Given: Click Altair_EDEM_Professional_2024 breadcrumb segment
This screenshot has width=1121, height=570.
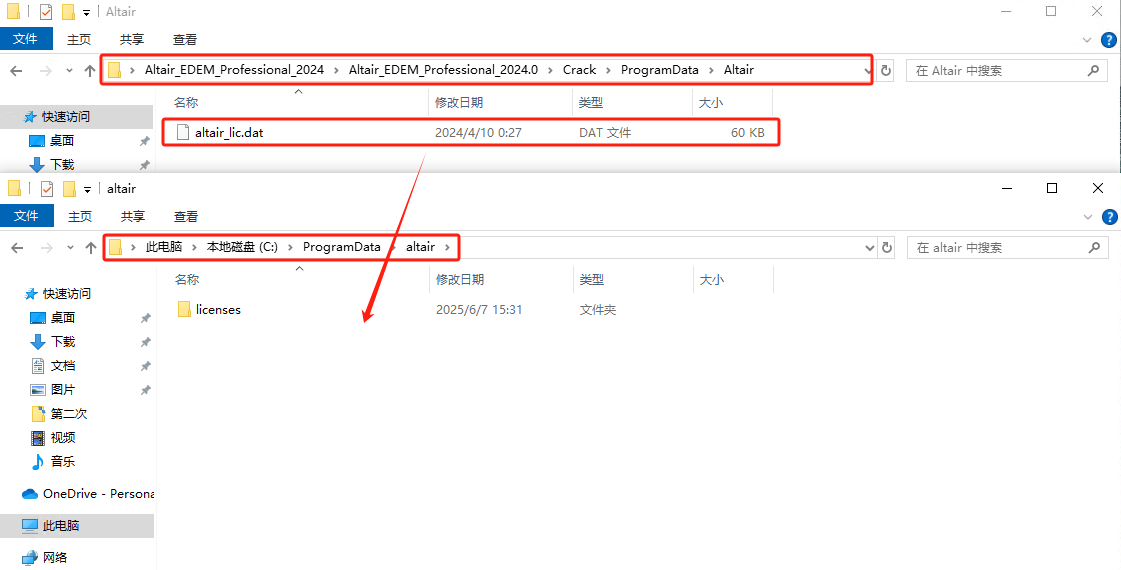Looking at the screenshot, I should click(x=234, y=70).
